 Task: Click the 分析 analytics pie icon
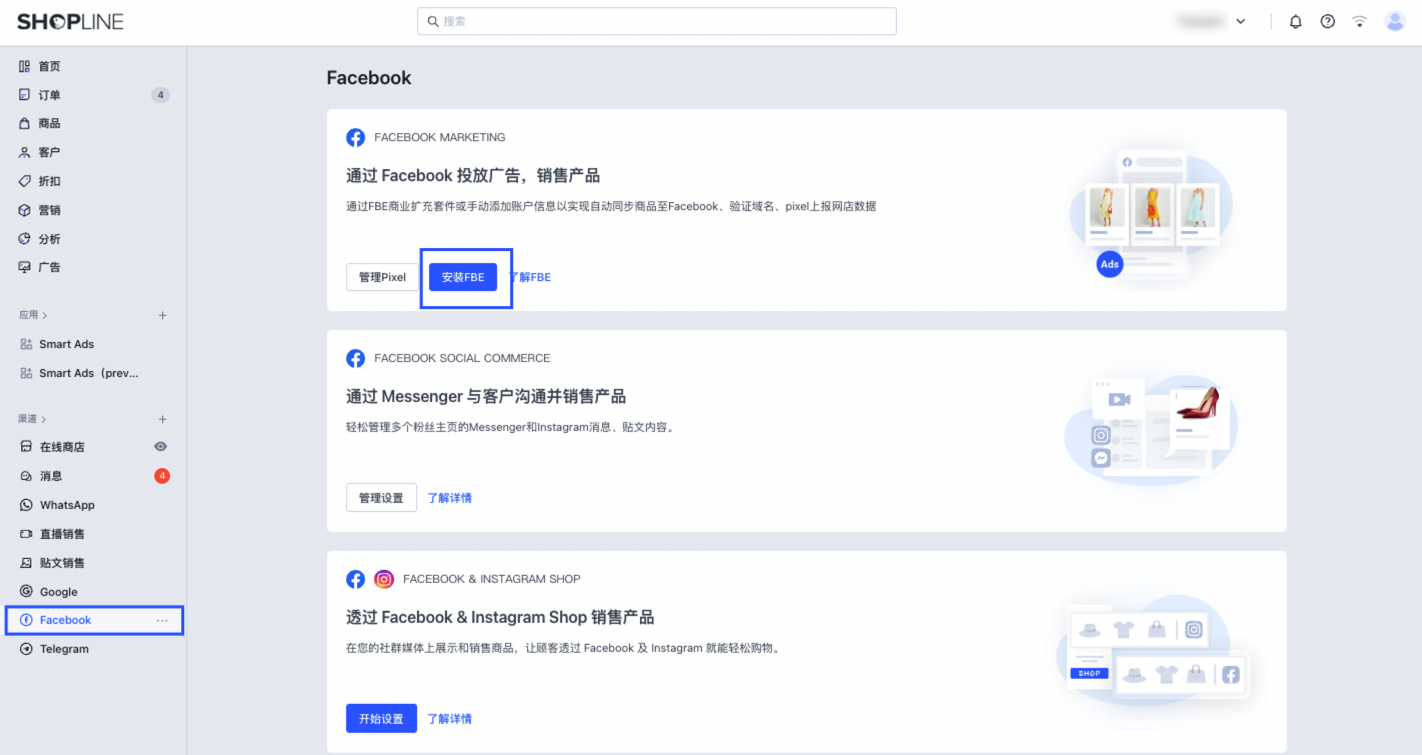(25, 239)
